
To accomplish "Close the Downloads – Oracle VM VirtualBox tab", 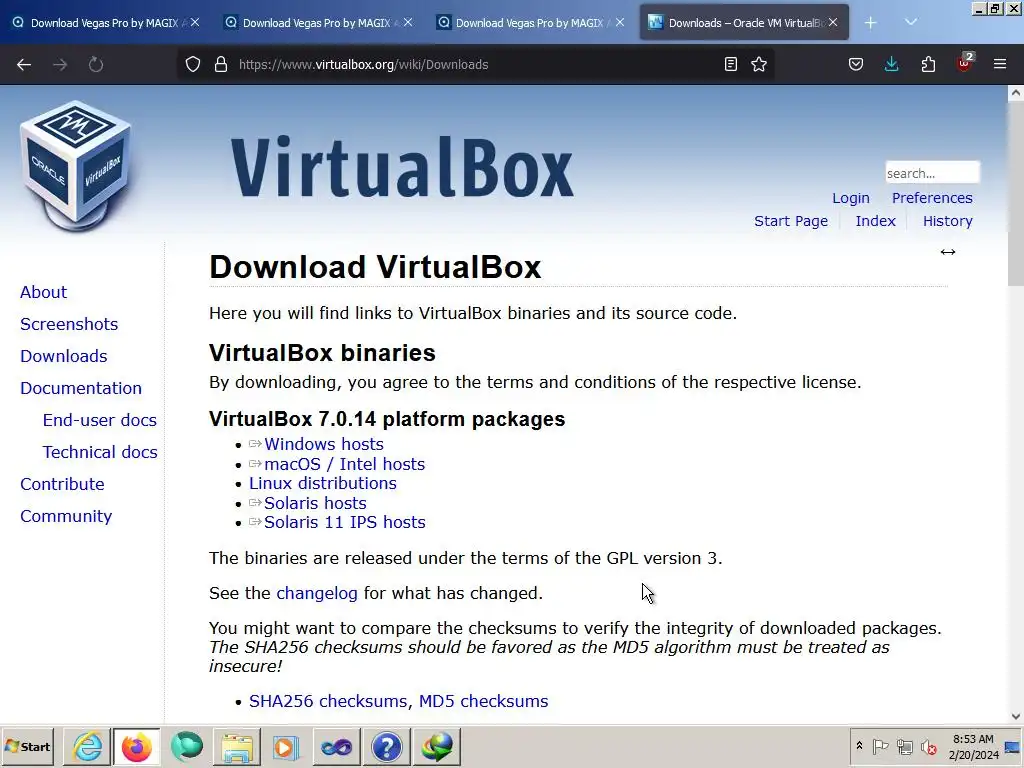I will [833, 22].
